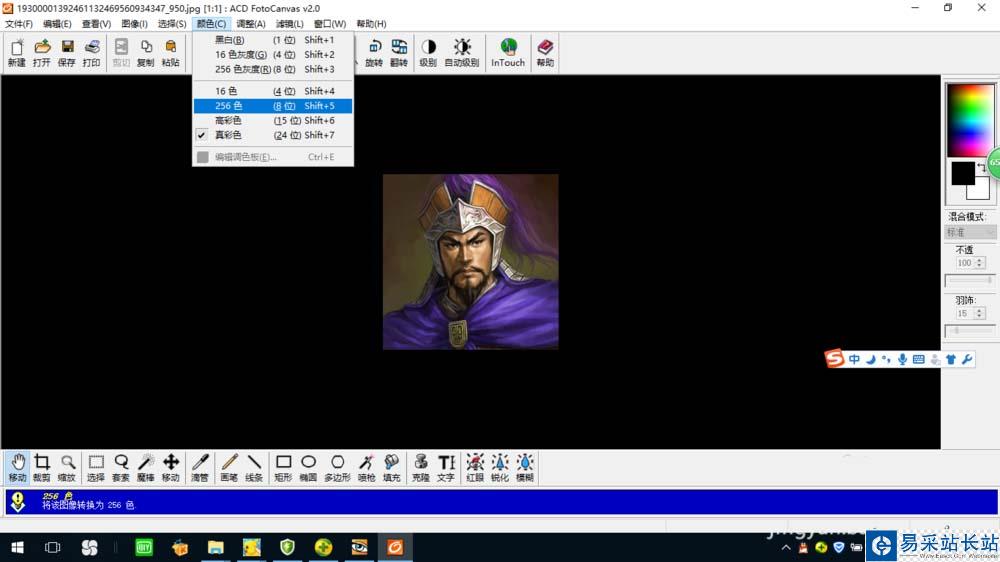The height and width of the screenshot is (562, 1000).
Task: Select the 套索 (Lasso) tool
Action: pos(121,468)
